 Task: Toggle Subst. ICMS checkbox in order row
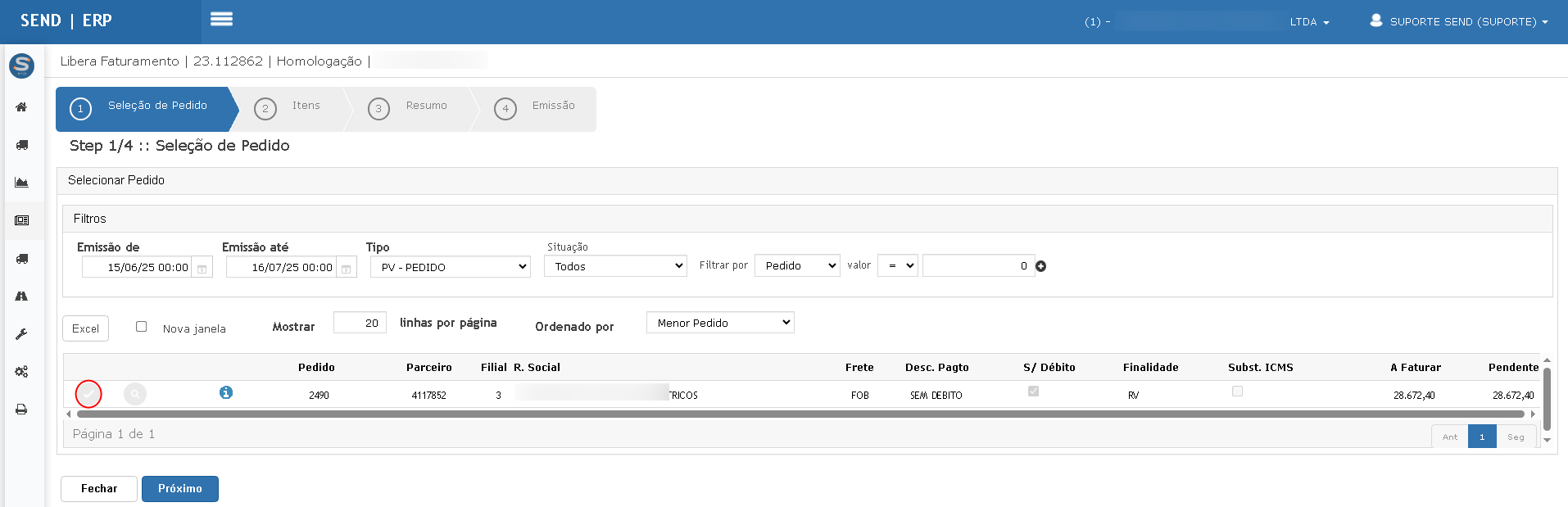pos(1237,392)
